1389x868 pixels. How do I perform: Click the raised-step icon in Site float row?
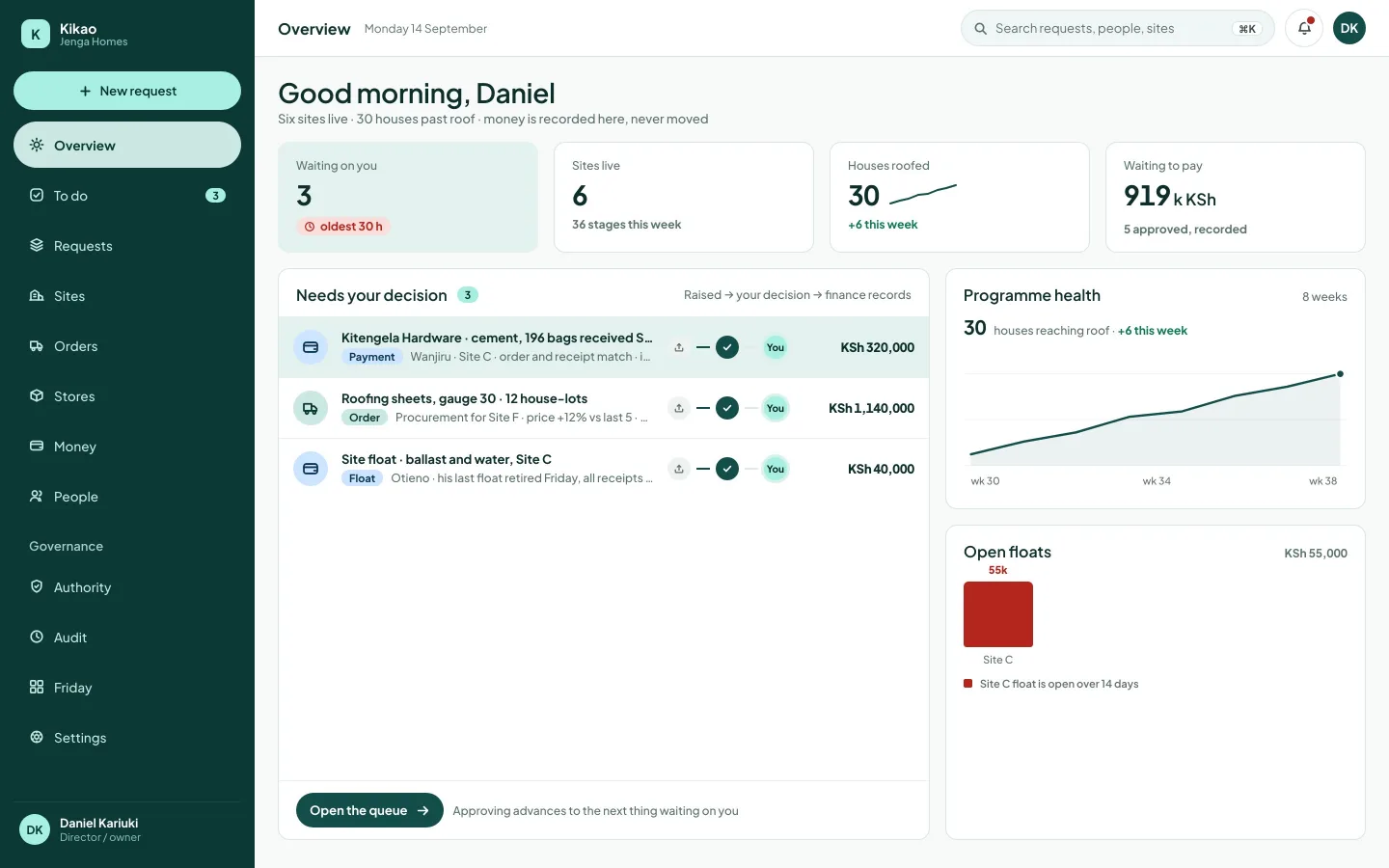[679, 469]
